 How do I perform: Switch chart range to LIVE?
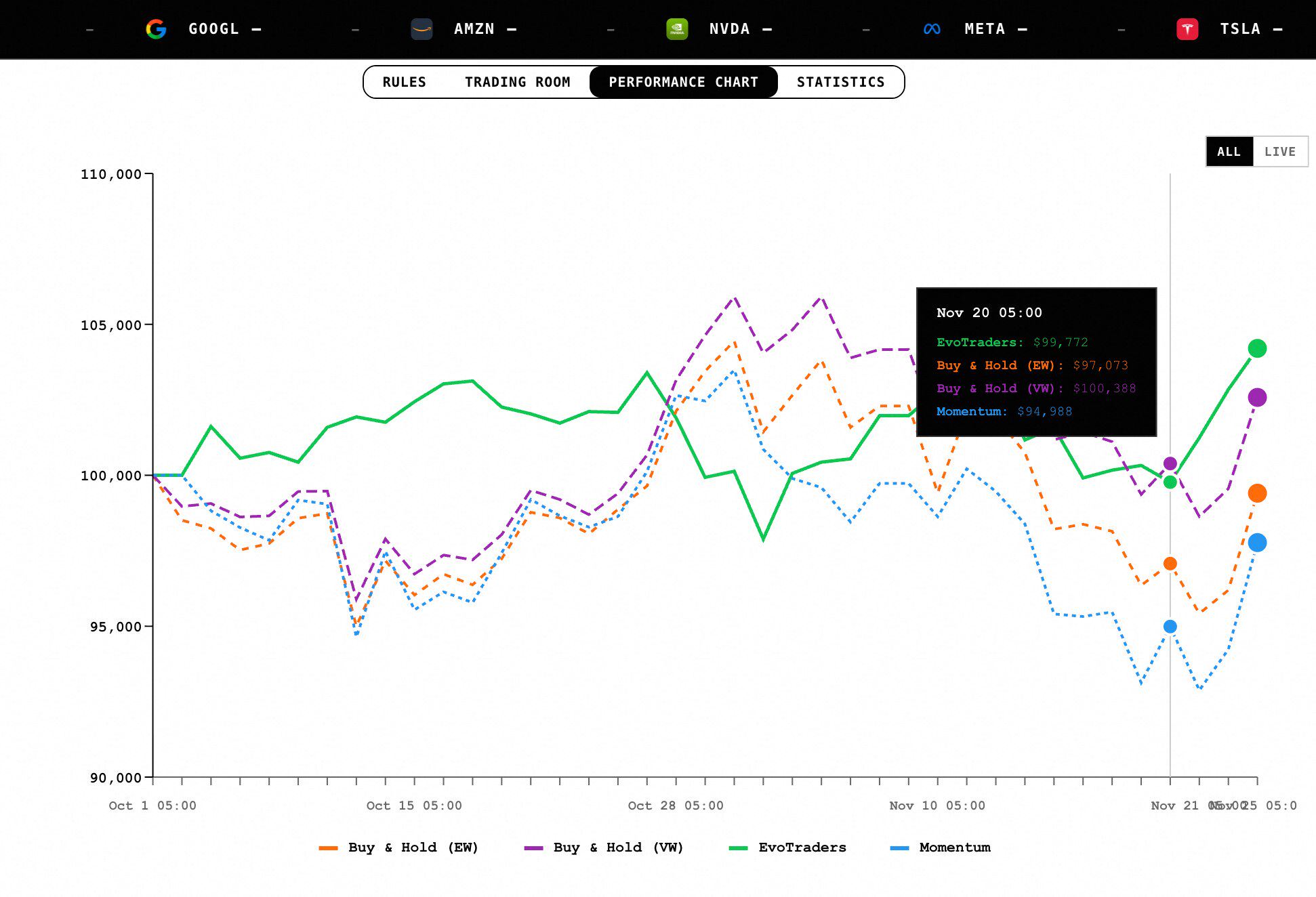[1279, 152]
